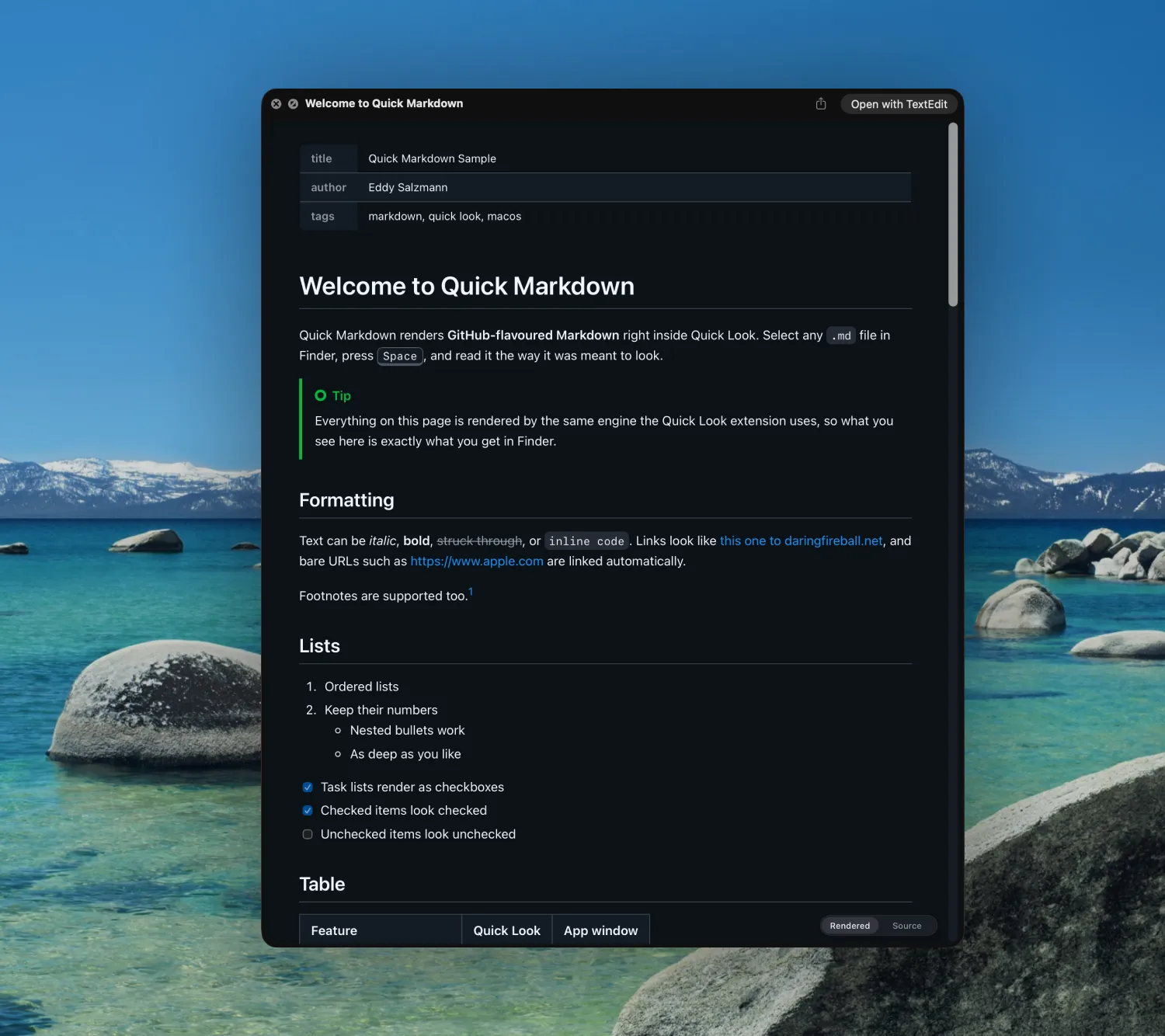Uncheck 'Task lists render as checkboxes'
Screen dimensions: 1165x1036
click(x=308, y=787)
